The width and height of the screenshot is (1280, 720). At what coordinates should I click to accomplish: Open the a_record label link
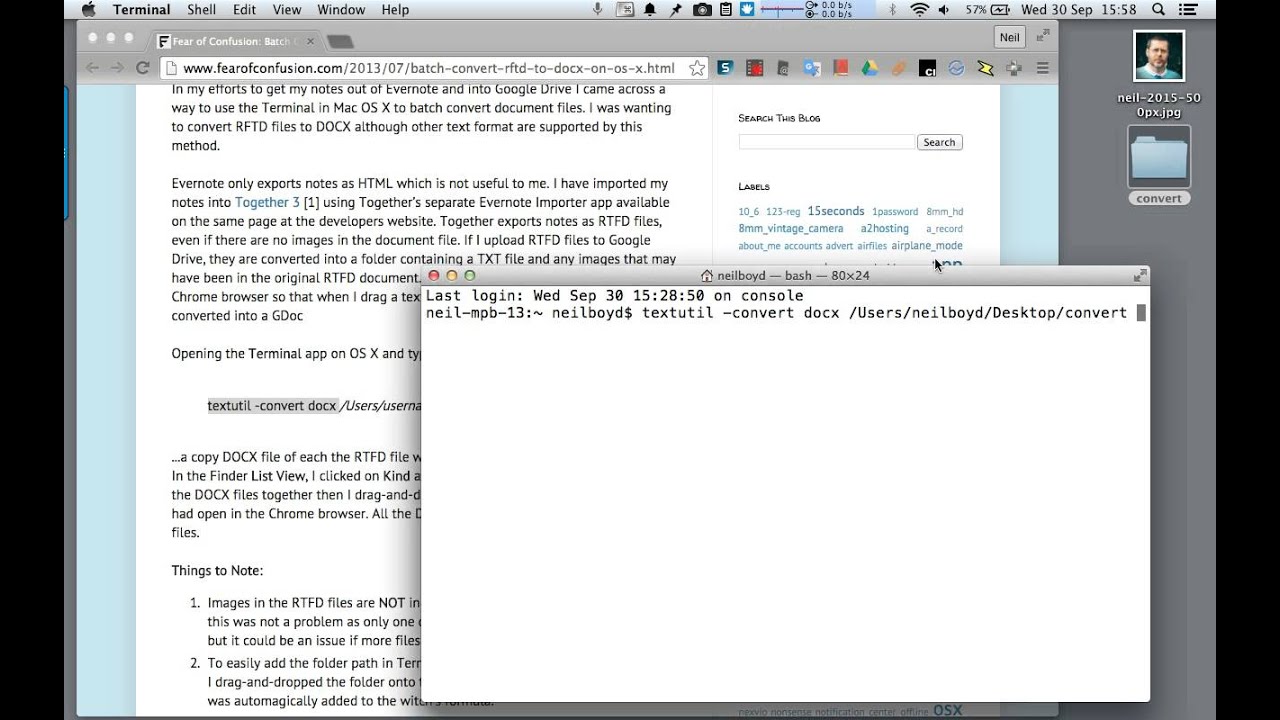click(944, 228)
